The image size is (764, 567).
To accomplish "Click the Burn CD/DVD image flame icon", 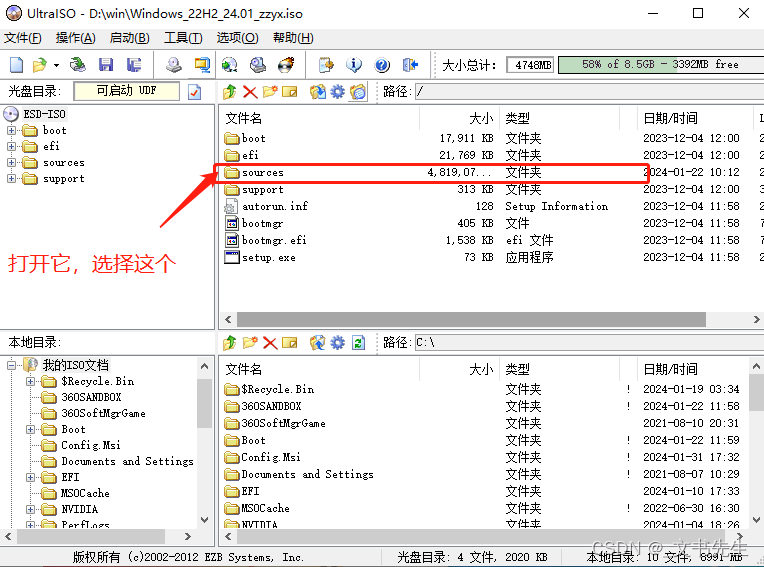I will point(286,64).
